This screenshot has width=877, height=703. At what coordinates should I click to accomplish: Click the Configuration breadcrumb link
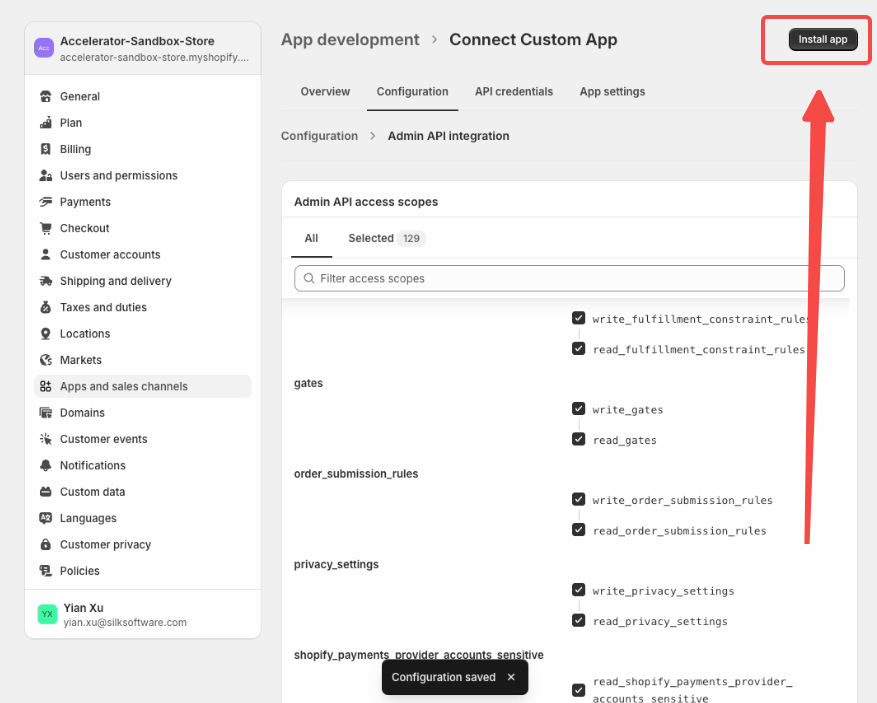(x=319, y=136)
